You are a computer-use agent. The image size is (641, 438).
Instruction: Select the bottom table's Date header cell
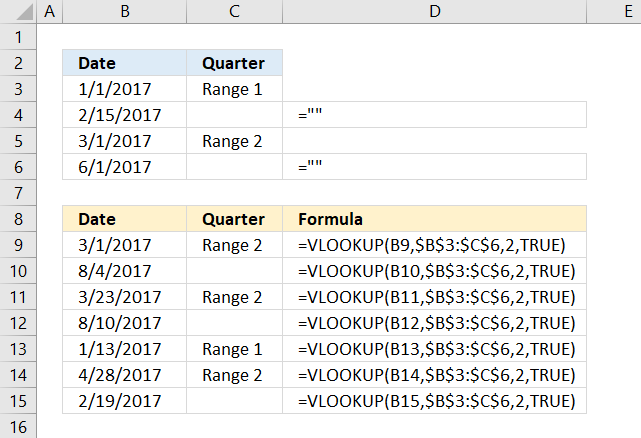(x=125, y=219)
